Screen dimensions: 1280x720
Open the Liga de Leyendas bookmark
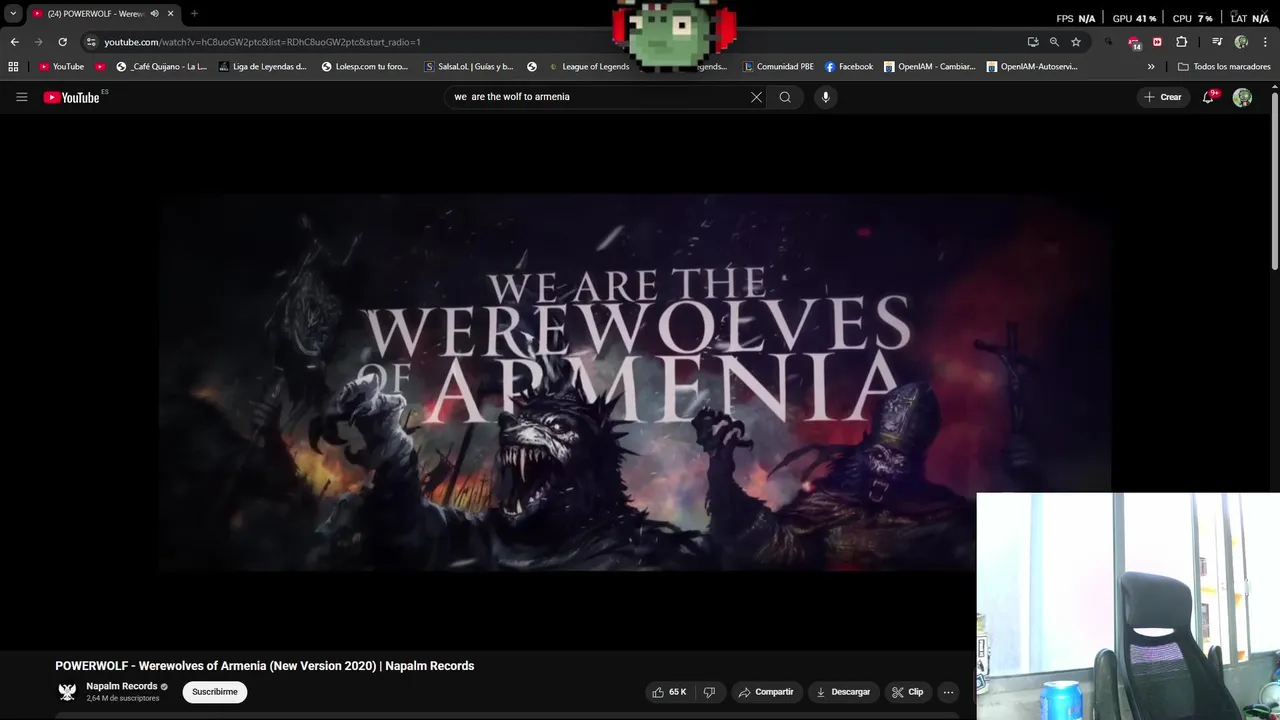(x=263, y=67)
